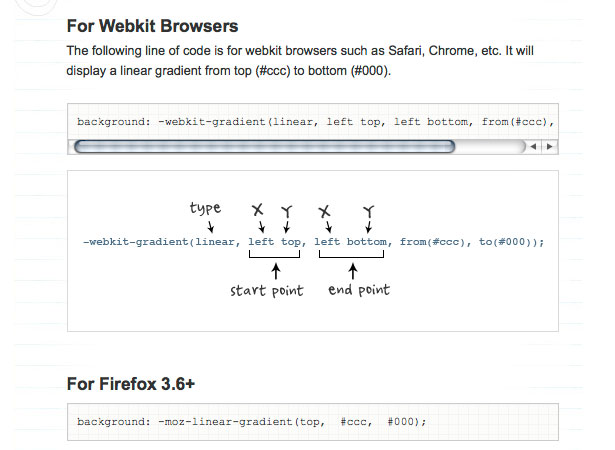
Task: Click inside the -webkit-gradient background code line
Action: coord(315,122)
